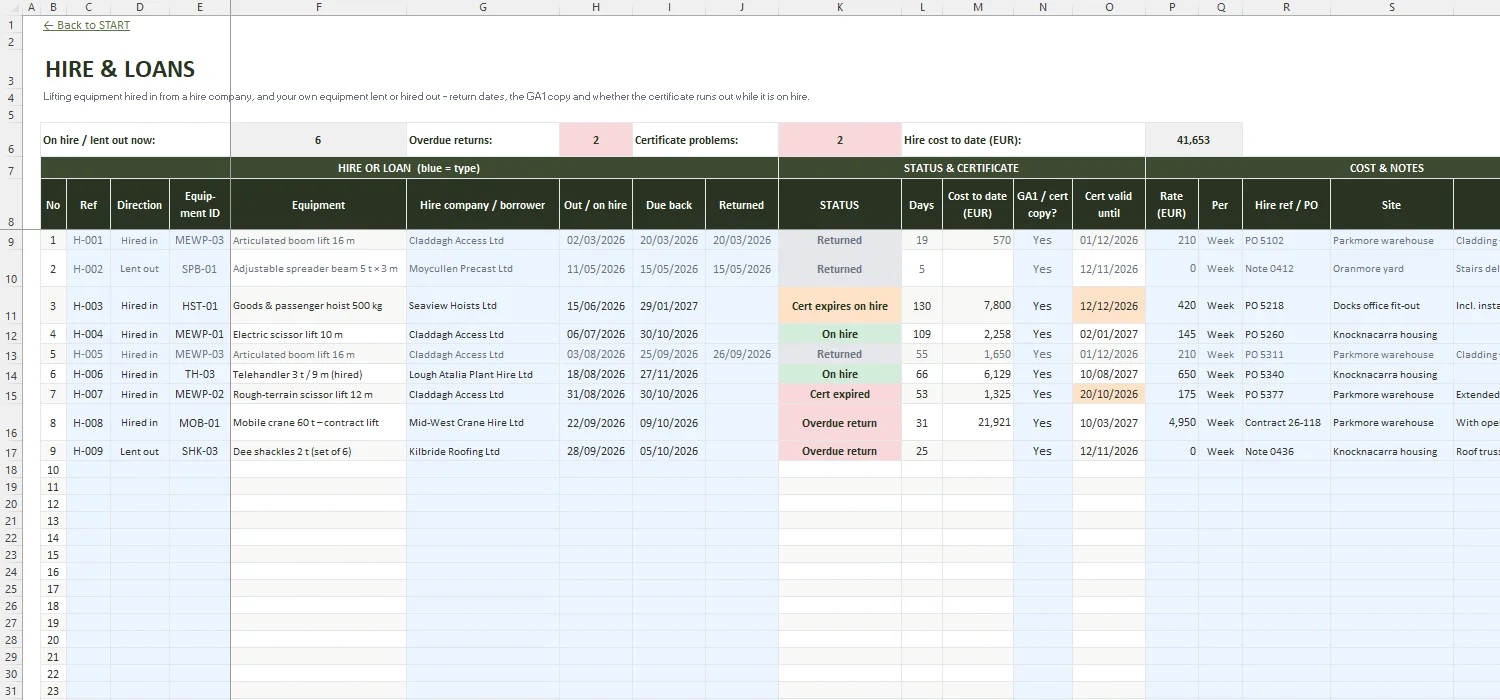Click Seaview Hoists Ltd borrower cell
The height and width of the screenshot is (700, 1500).
483,306
